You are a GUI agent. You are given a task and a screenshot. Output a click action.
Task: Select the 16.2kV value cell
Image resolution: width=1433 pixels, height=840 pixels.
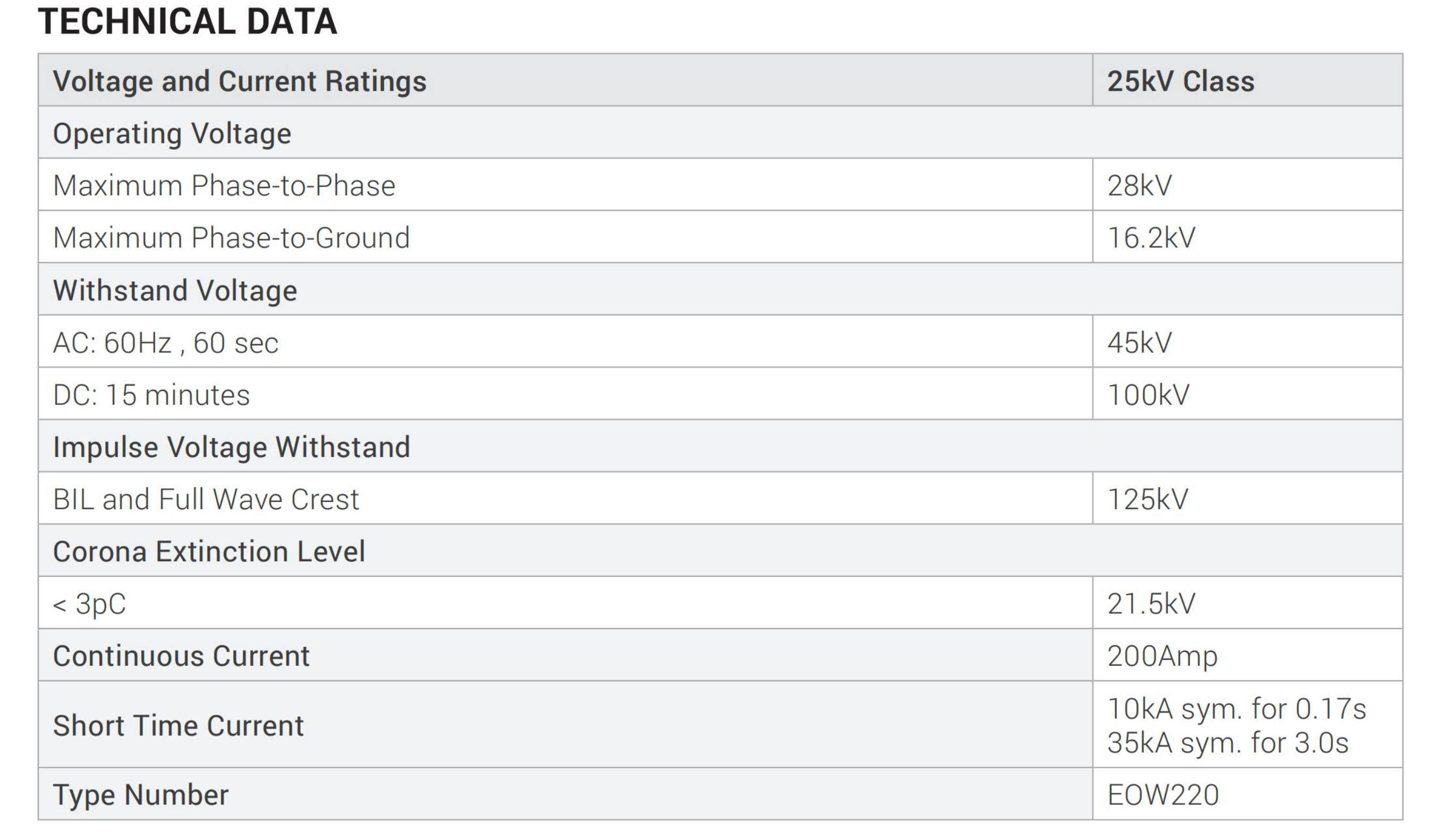point(1151,237)
